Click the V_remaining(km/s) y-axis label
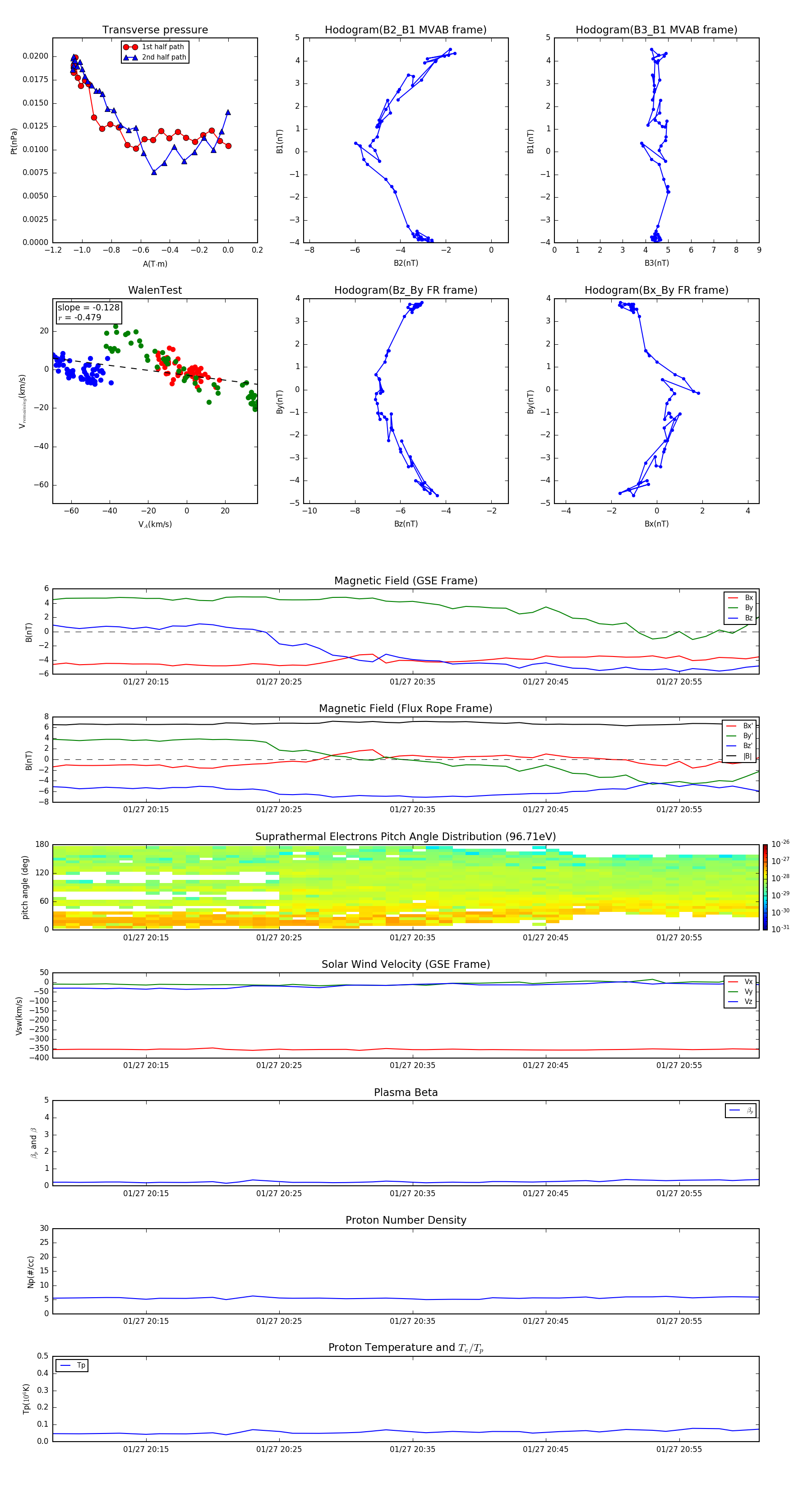The width and height of the screenshot is (812, 1489). coord(22,401)
